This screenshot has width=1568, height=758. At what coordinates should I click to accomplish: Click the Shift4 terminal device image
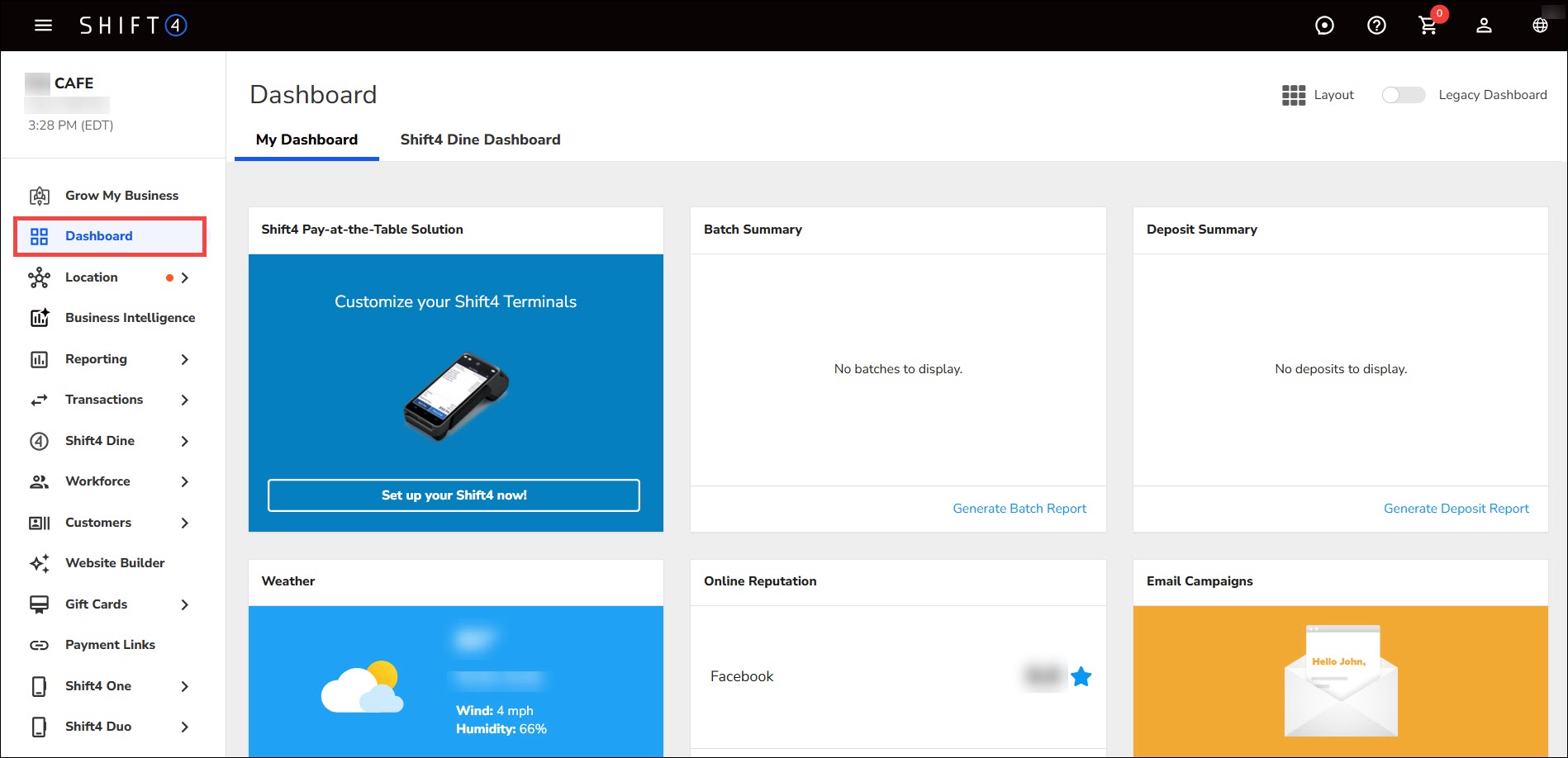456,396
